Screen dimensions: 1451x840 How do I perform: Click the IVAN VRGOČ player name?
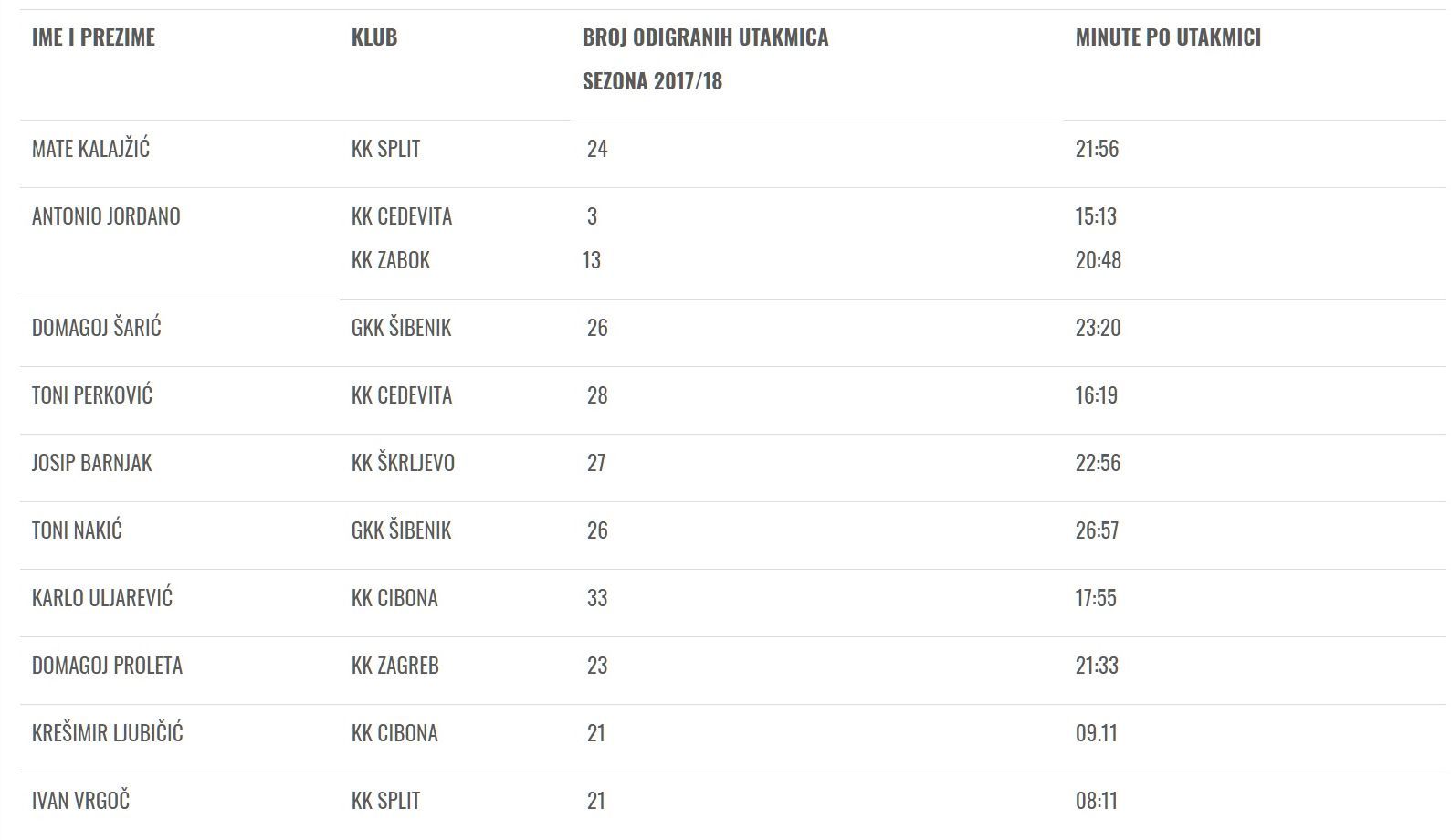coord(80,801)
